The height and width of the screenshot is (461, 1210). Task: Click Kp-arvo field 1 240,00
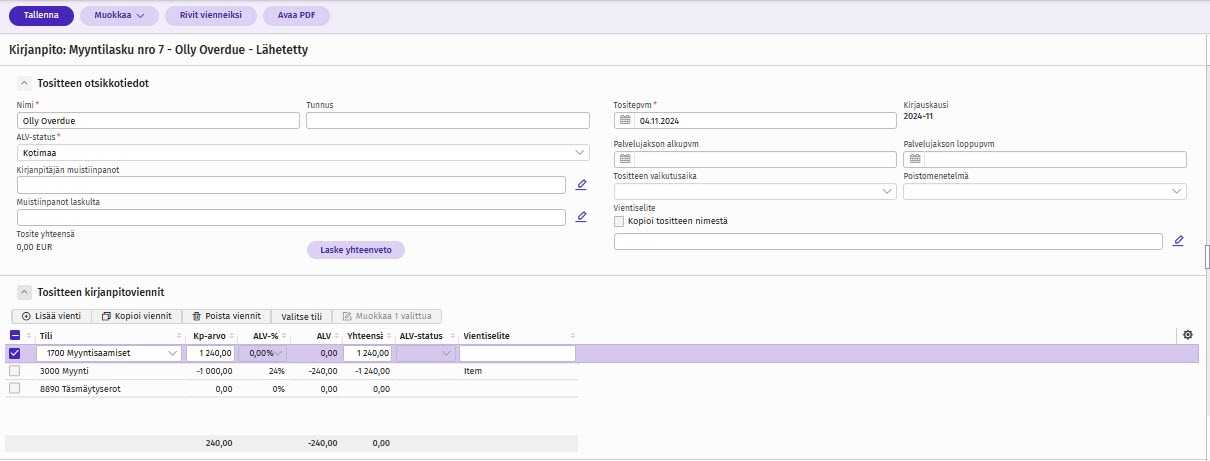210,353
